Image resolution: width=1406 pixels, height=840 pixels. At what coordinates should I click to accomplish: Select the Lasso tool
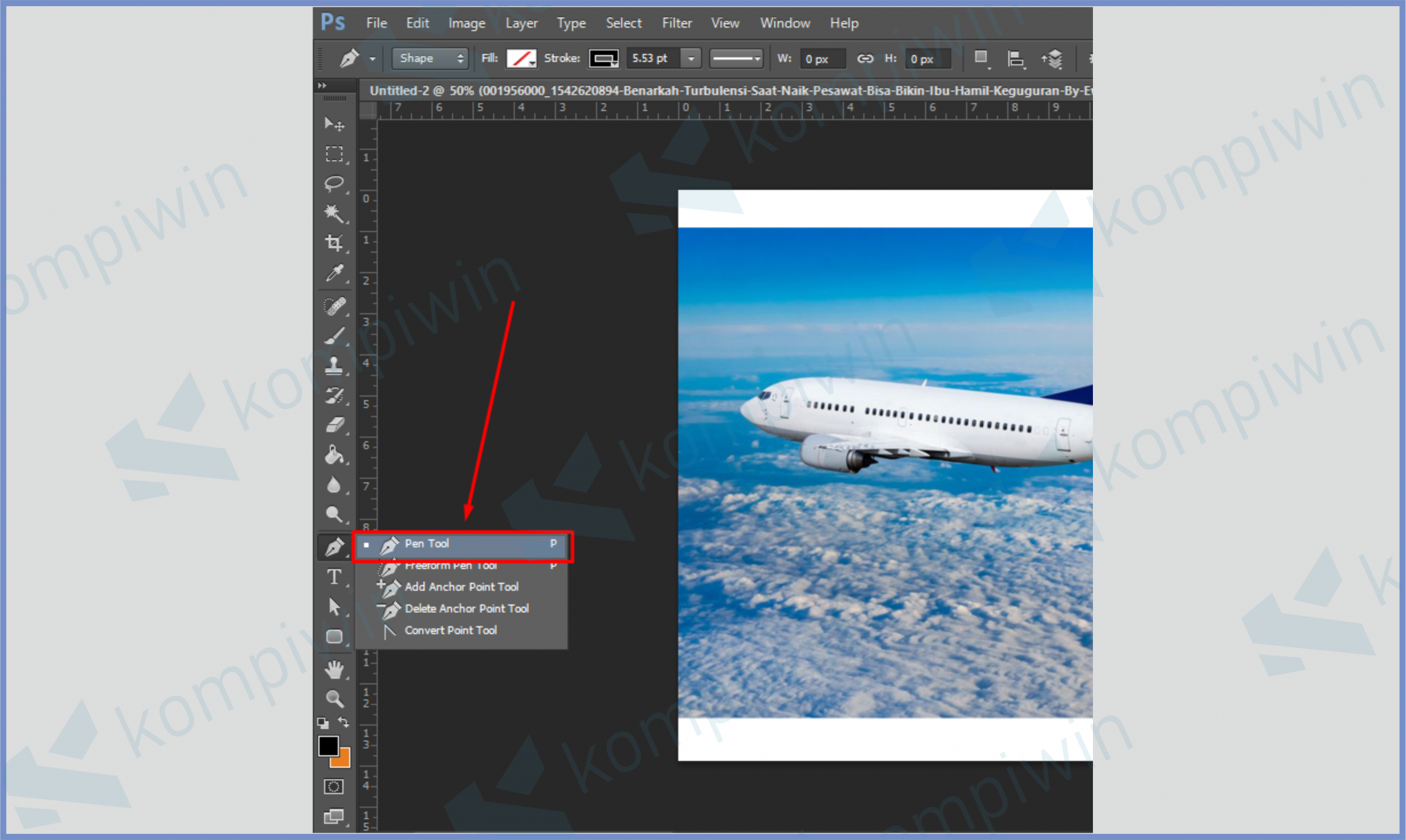(334, 183)
